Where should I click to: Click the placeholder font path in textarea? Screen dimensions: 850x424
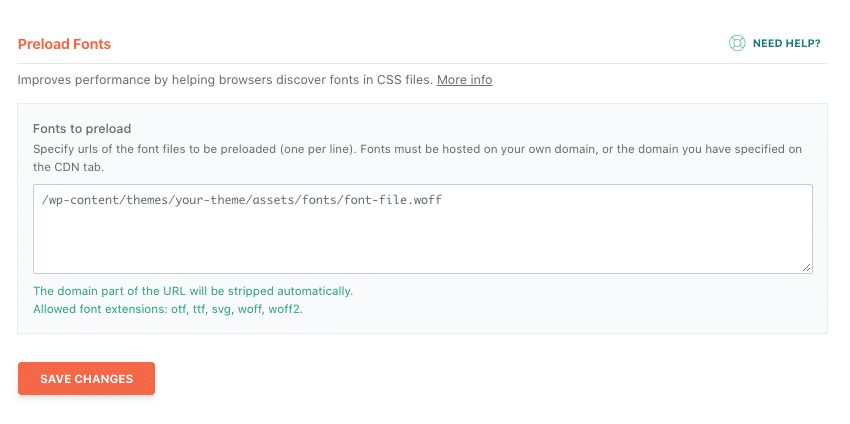tap(242, 200)
